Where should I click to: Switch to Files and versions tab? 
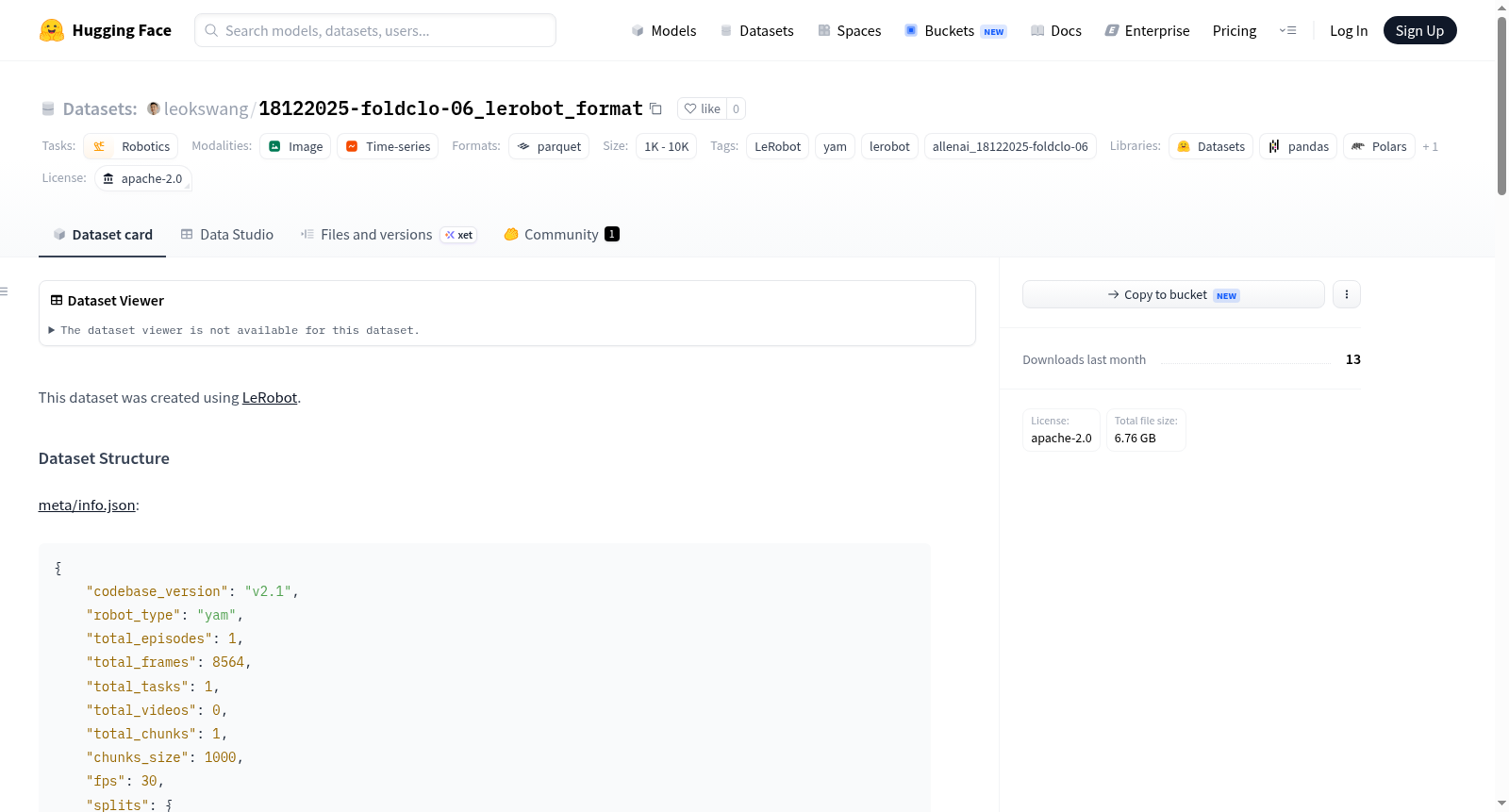click(x=389, y=235)
